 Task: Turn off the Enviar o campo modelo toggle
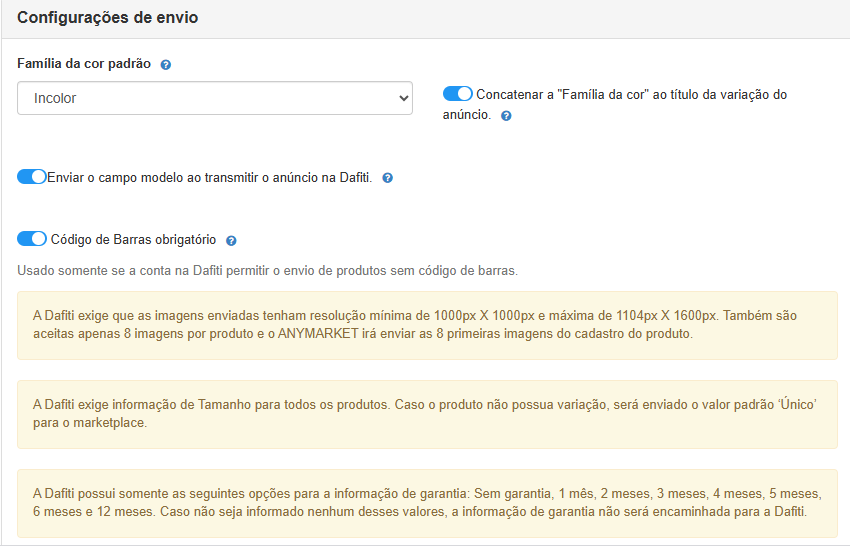click(x=32, y=177)
